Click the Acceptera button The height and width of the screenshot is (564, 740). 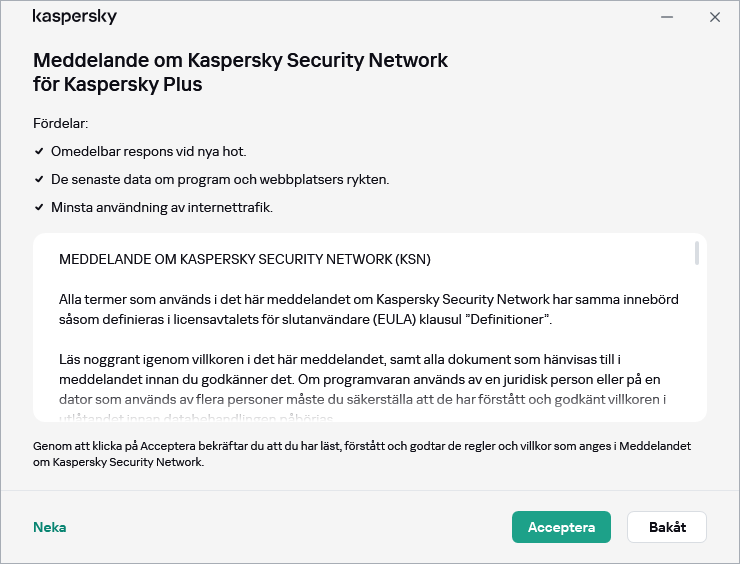(x=561, y=527)
